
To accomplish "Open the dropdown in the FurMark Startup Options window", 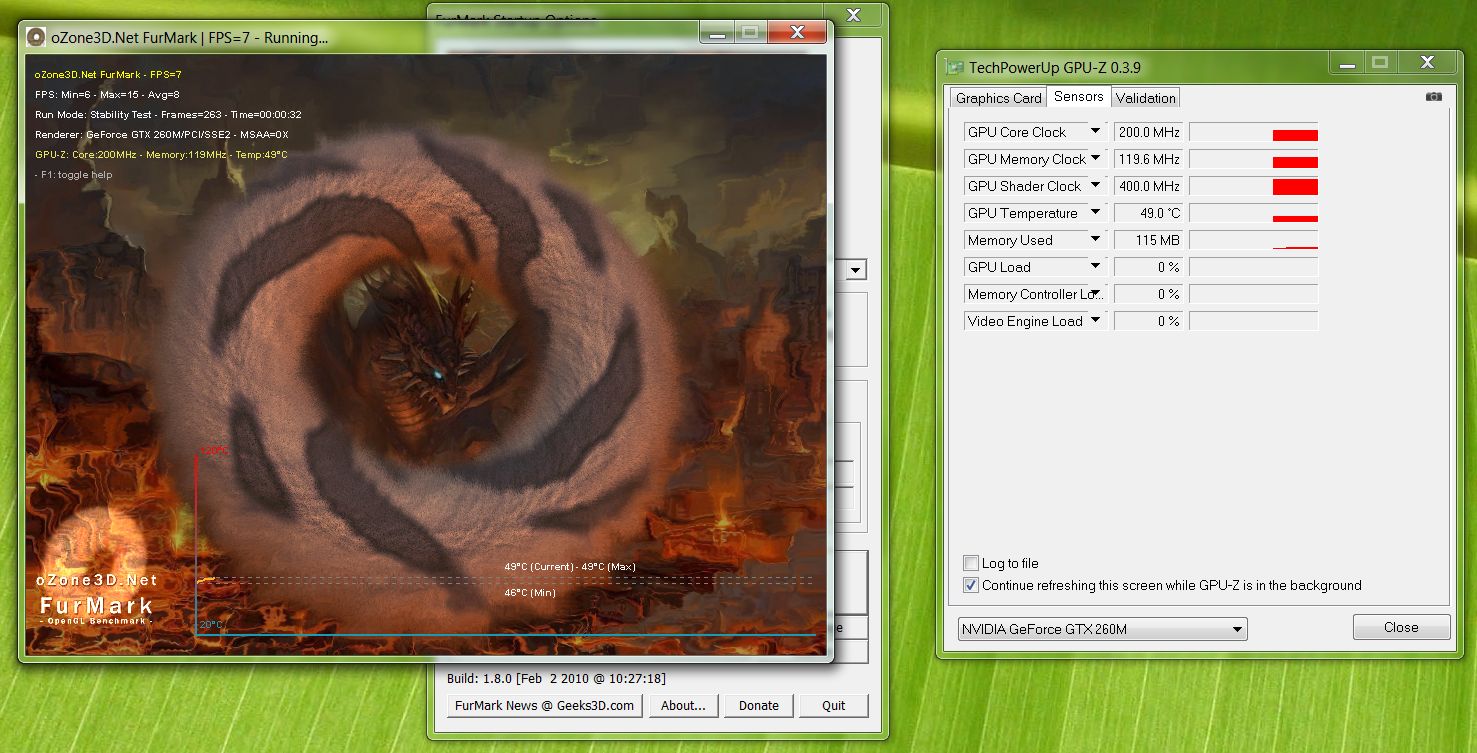I will [x=856, y=270].
